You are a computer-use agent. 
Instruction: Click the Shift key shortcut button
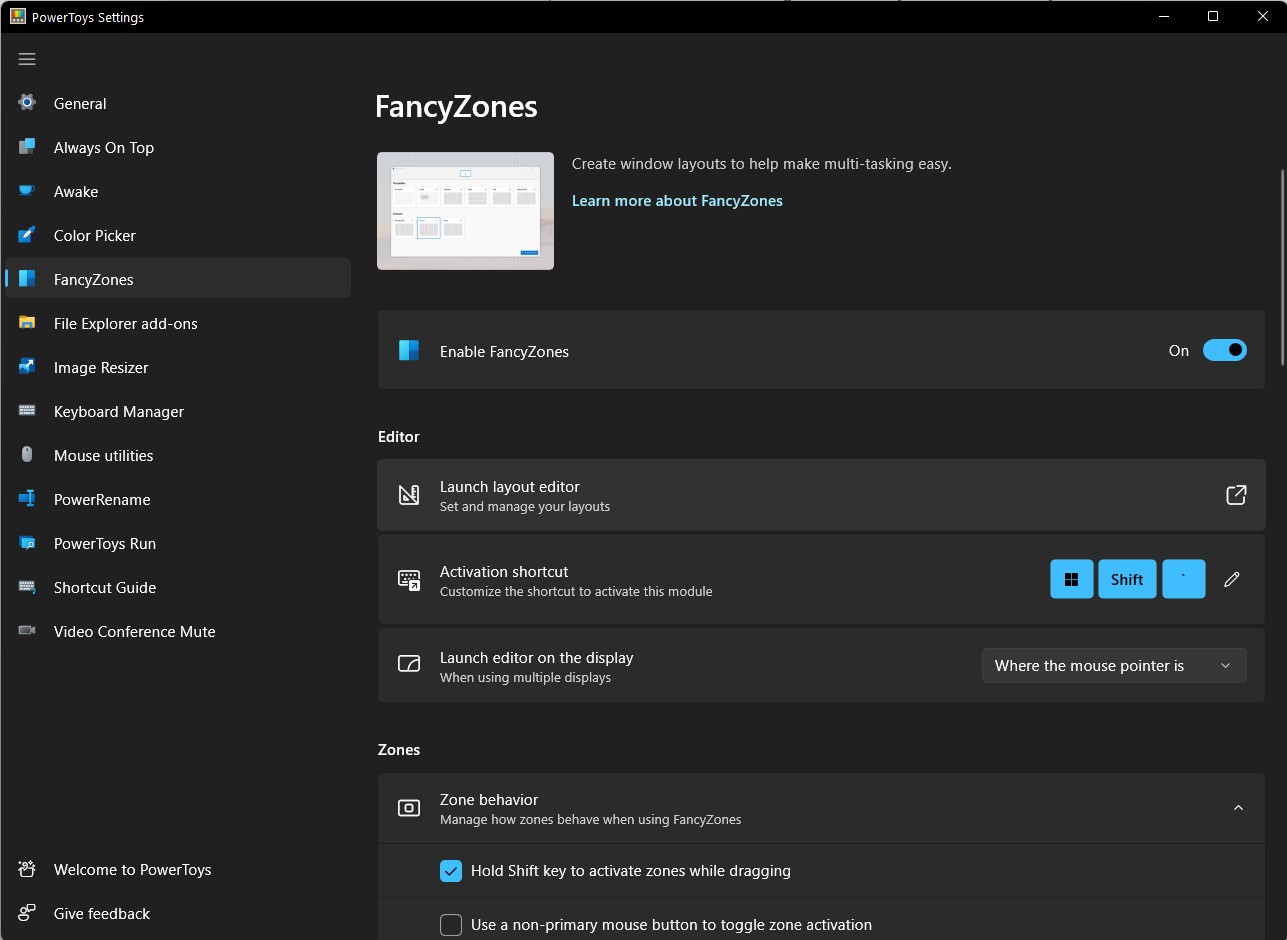[1127, 579]
